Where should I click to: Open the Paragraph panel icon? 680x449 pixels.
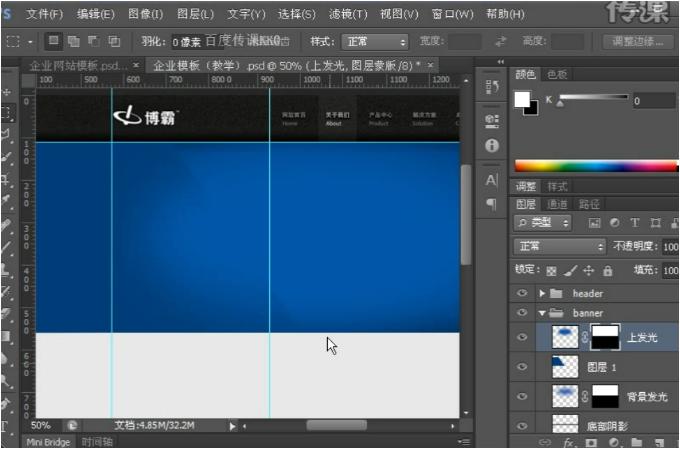492,204
